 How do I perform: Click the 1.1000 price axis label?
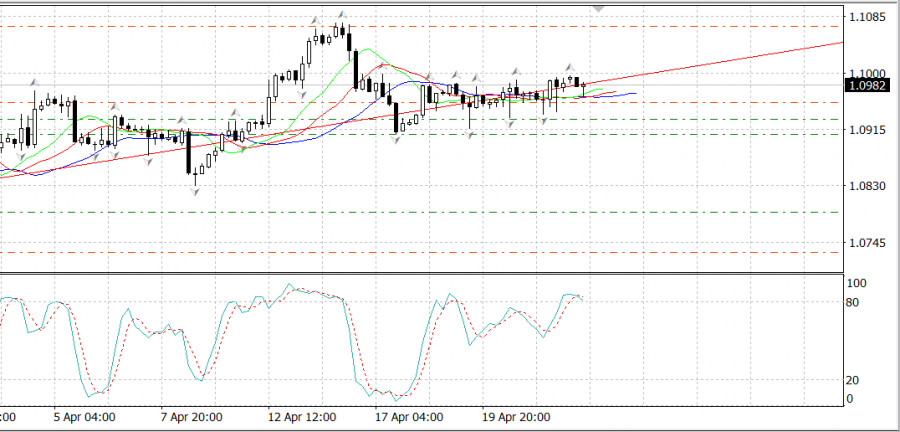point(865,74)
